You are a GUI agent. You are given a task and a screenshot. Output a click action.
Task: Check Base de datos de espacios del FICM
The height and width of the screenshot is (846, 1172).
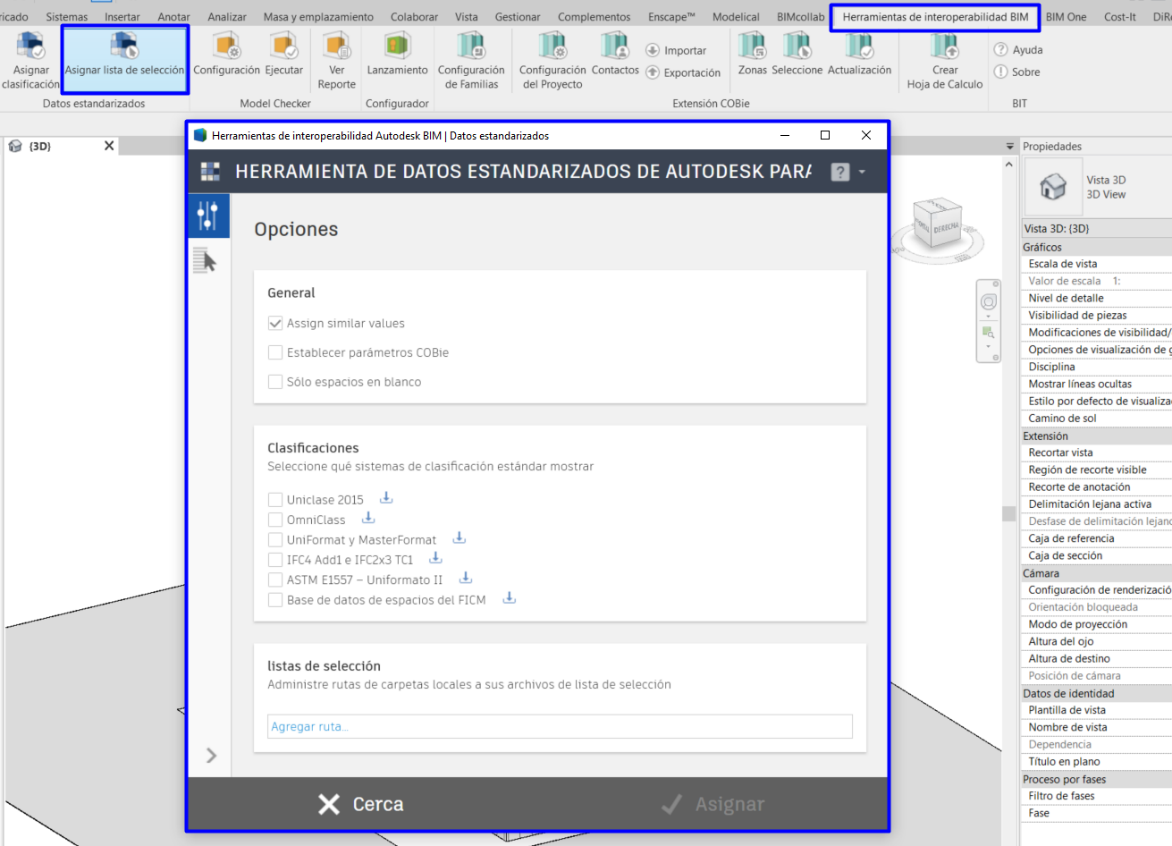tap(275, 599)
